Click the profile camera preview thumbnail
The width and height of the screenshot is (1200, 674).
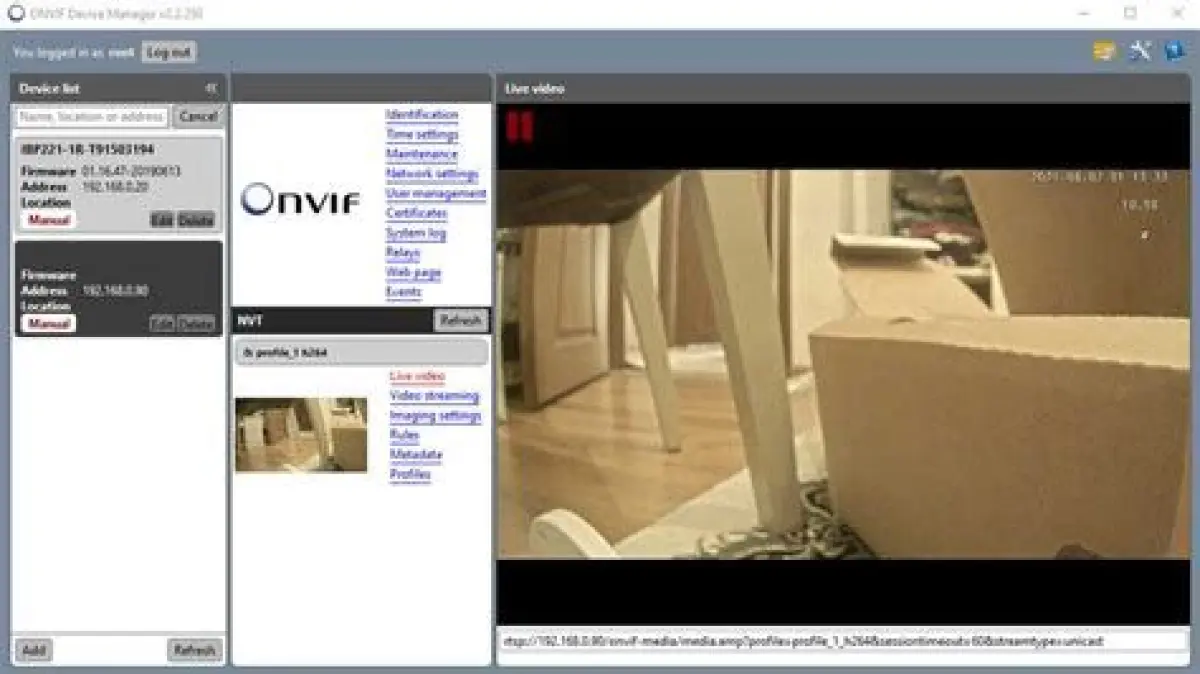tap(301, 434)
